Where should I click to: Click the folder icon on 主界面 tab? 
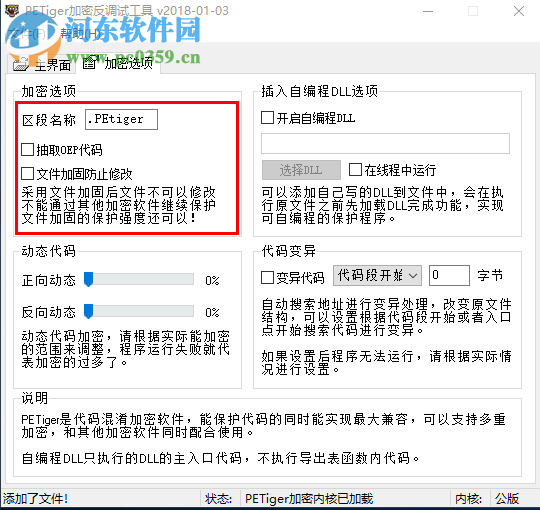pos(21,64)
